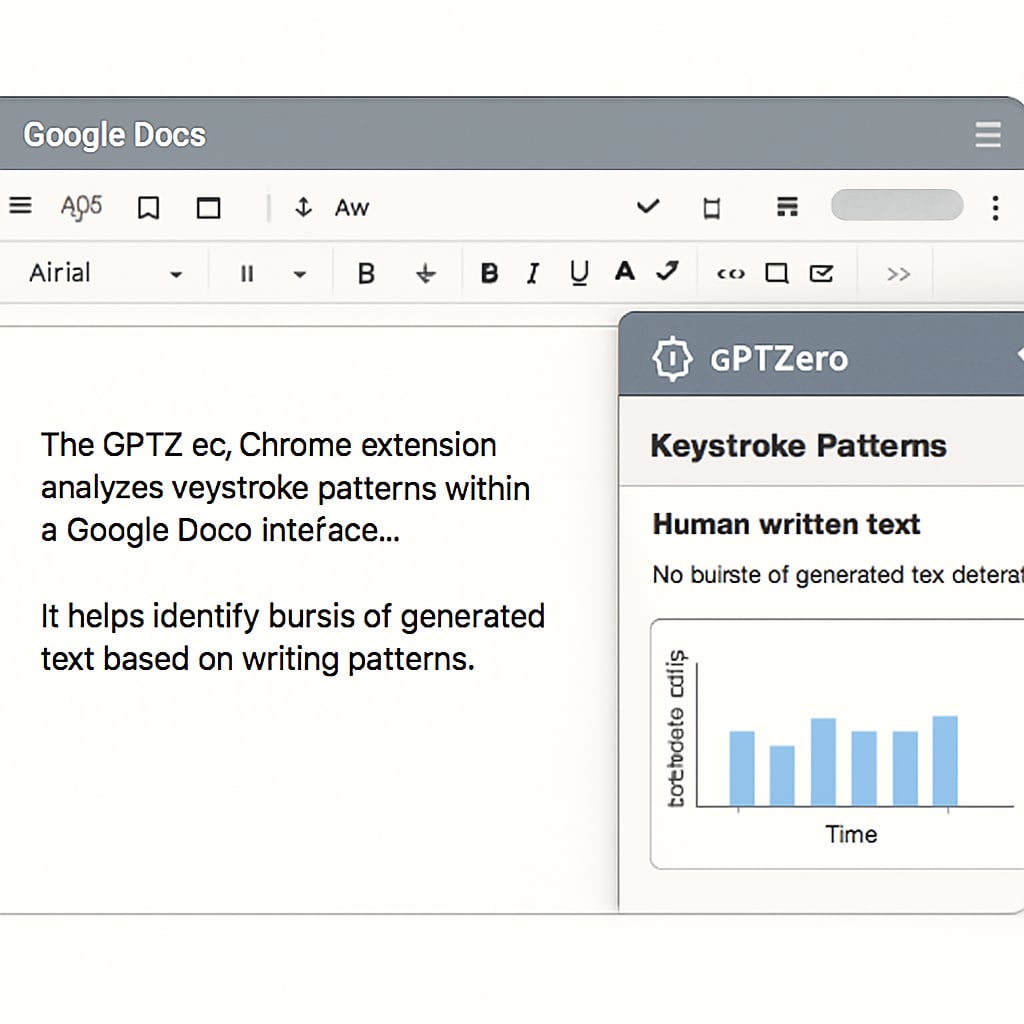1024x1024 pixels.
Task: Click the font dropdown caret next to Airial
Action: tap(176, 275)
